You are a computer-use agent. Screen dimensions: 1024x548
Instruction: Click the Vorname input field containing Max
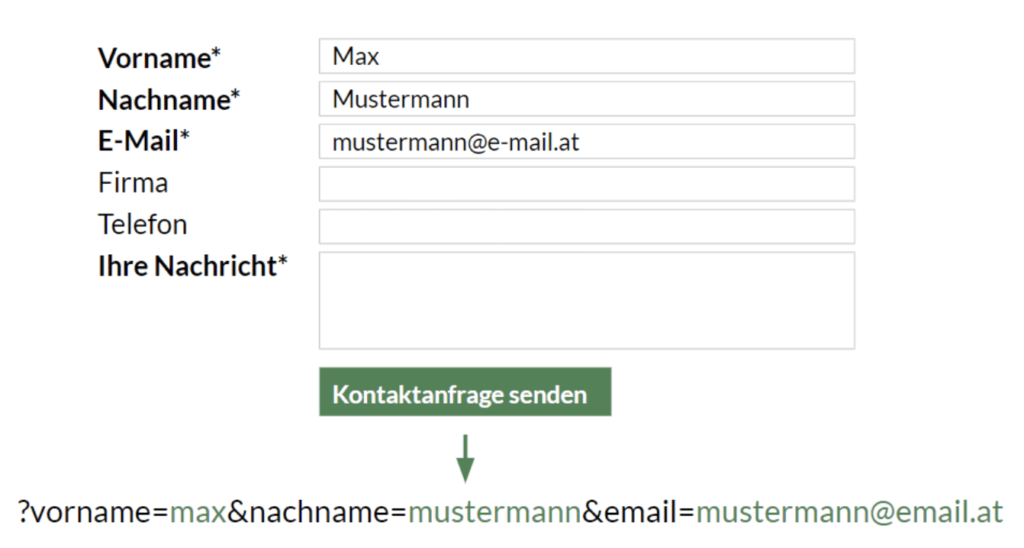coord(586,56)
